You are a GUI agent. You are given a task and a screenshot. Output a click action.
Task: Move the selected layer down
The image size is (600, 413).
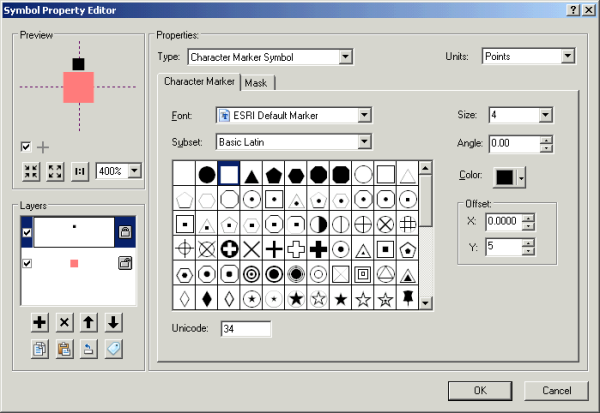point(113,322)
